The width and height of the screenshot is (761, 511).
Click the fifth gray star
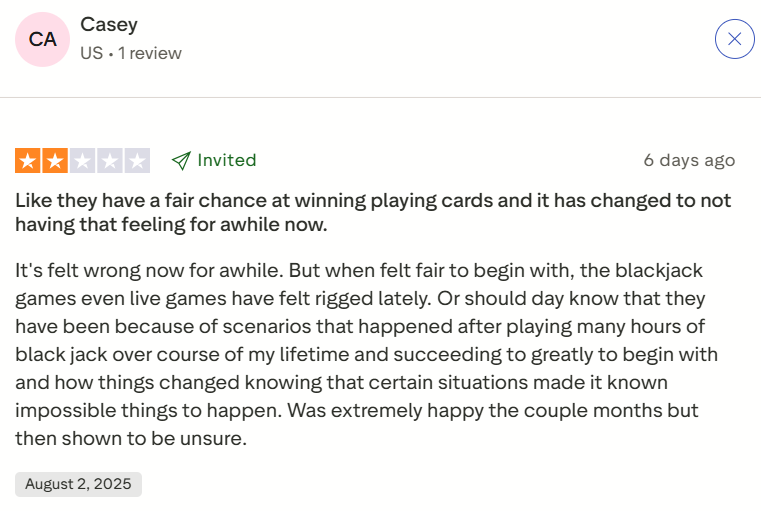coord(138,160)
